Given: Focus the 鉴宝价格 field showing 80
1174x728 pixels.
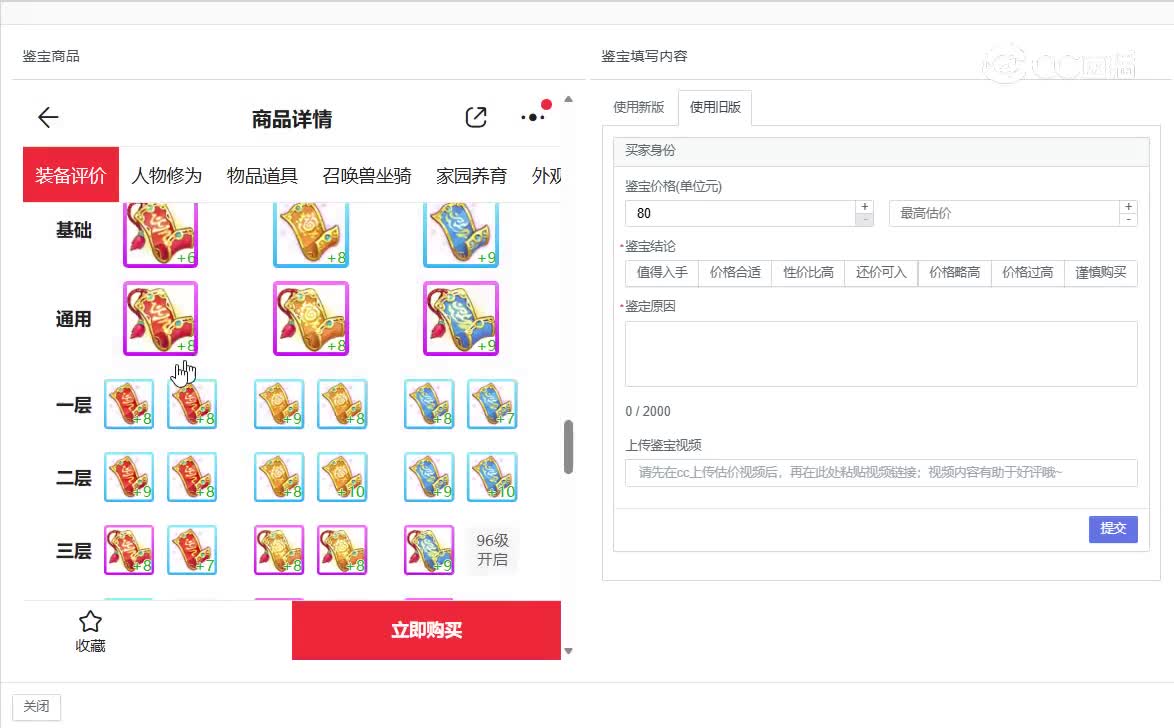Looking at the screenshot, I should click(740, 213).
